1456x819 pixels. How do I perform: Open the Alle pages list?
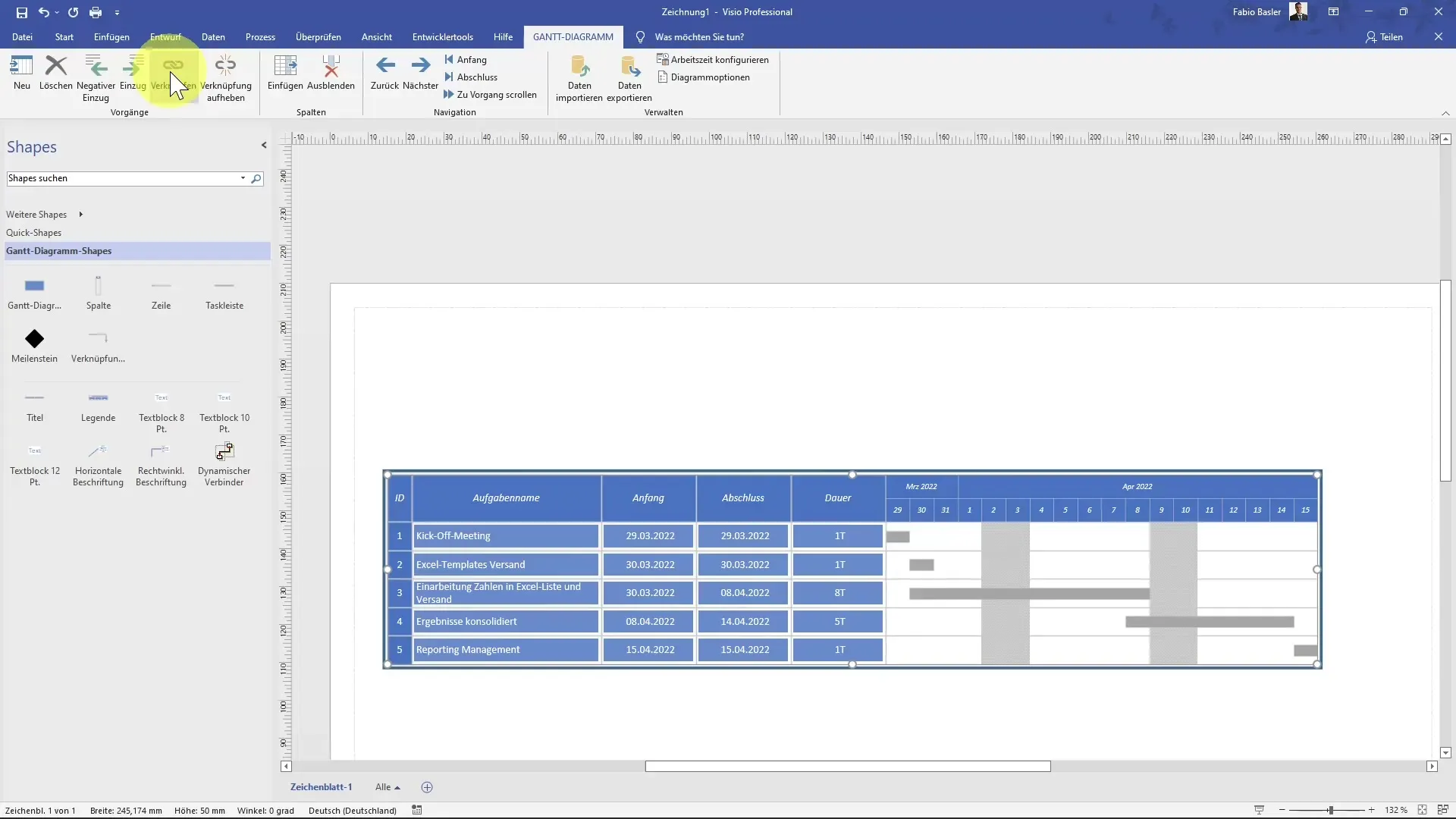[x=388, y=787]
